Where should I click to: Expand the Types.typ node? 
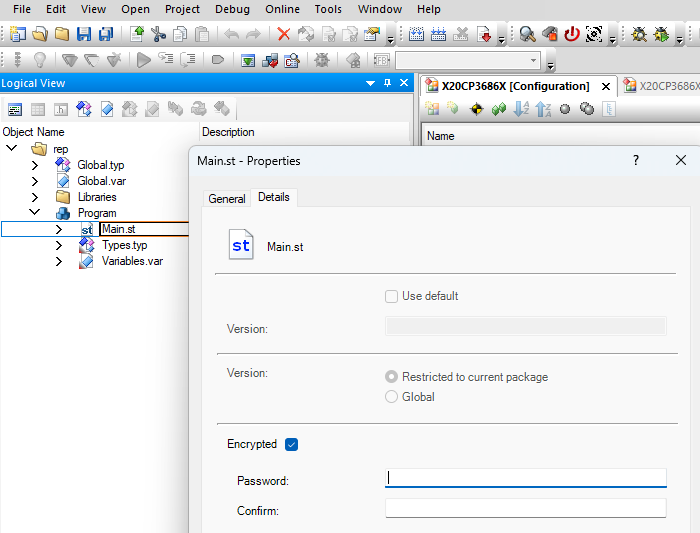[x=58, y=246]
